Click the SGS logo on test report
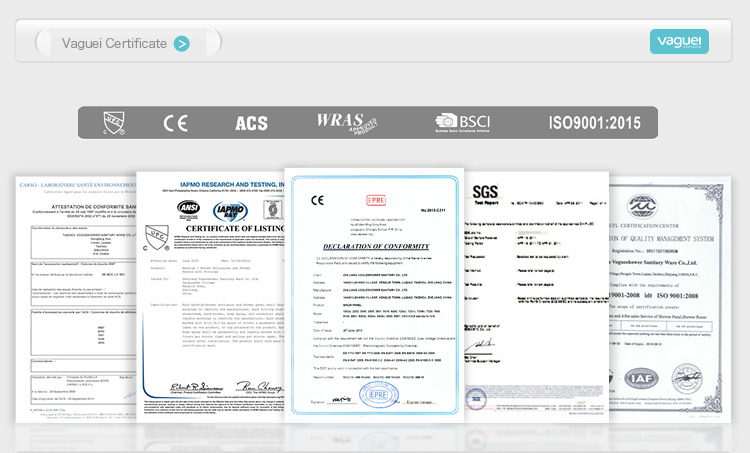 (x=485, y=192)
